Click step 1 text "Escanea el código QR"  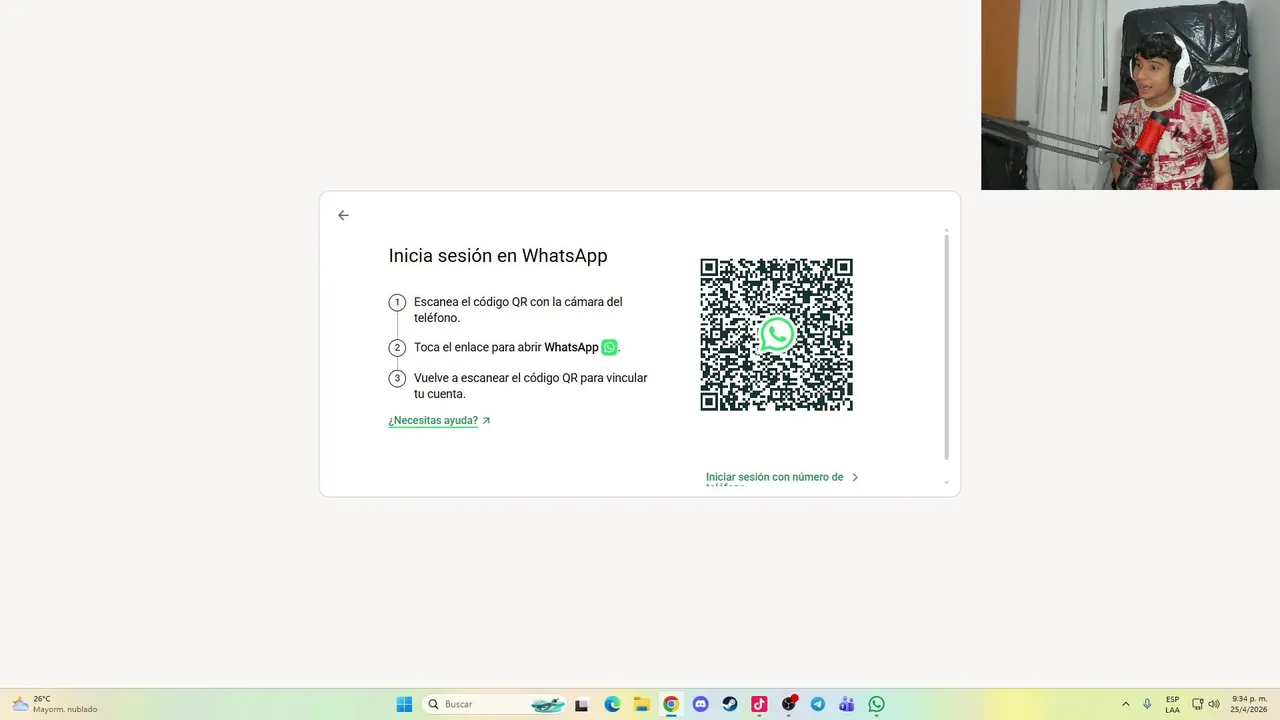[518, 310]
